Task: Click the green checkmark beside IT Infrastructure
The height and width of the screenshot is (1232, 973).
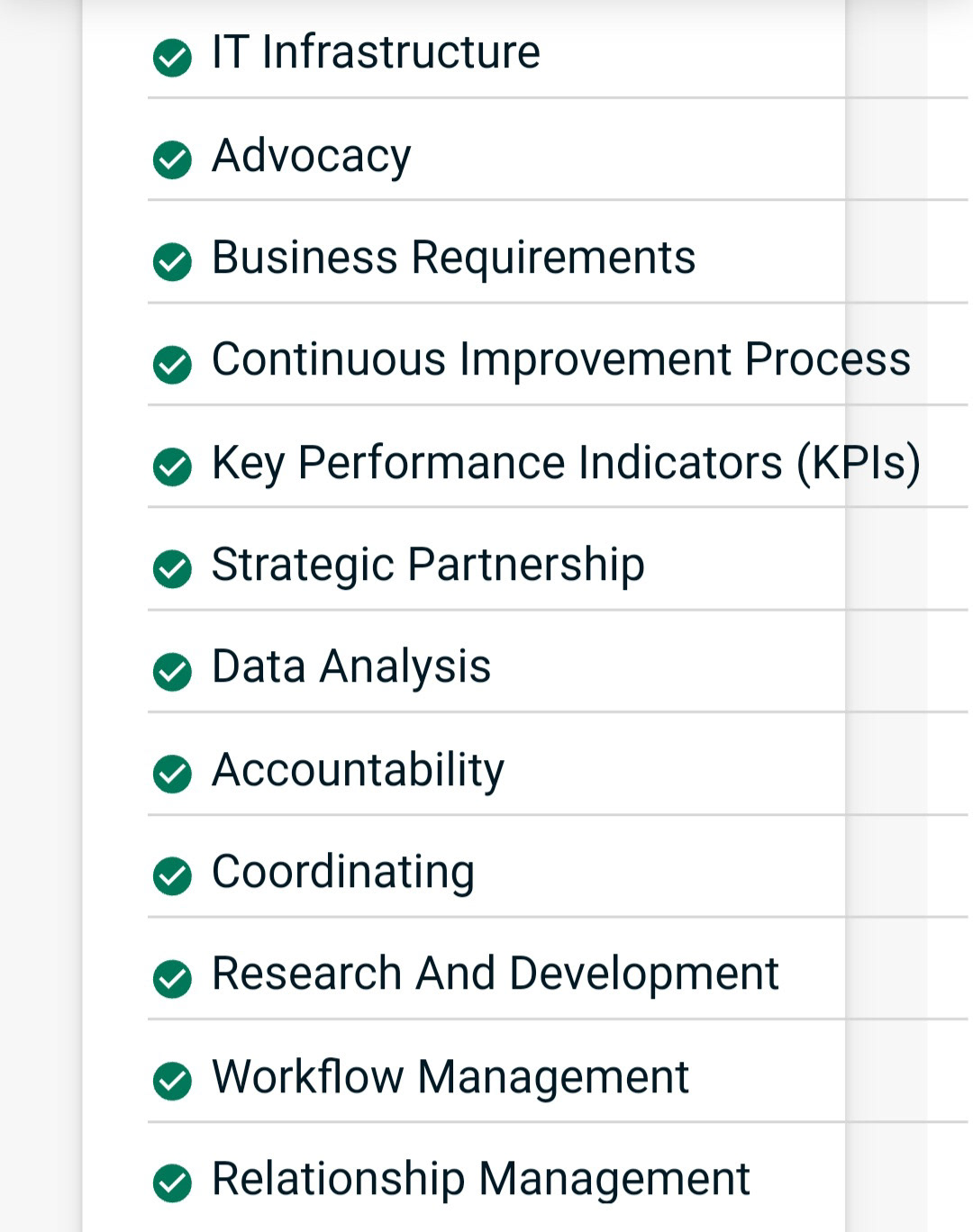Action: click(172, 58)
